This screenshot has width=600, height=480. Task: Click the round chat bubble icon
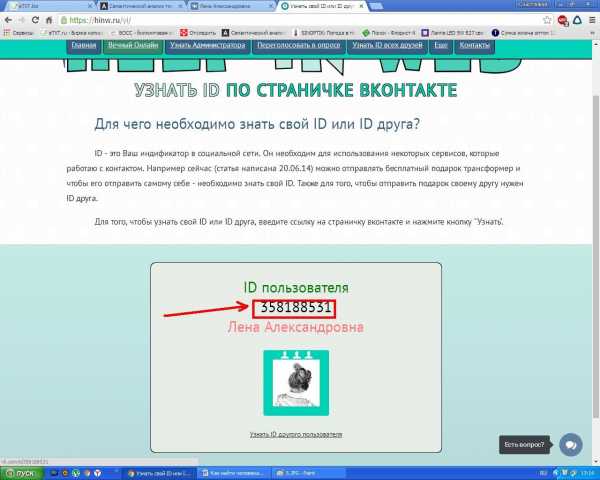coord(571,445)
